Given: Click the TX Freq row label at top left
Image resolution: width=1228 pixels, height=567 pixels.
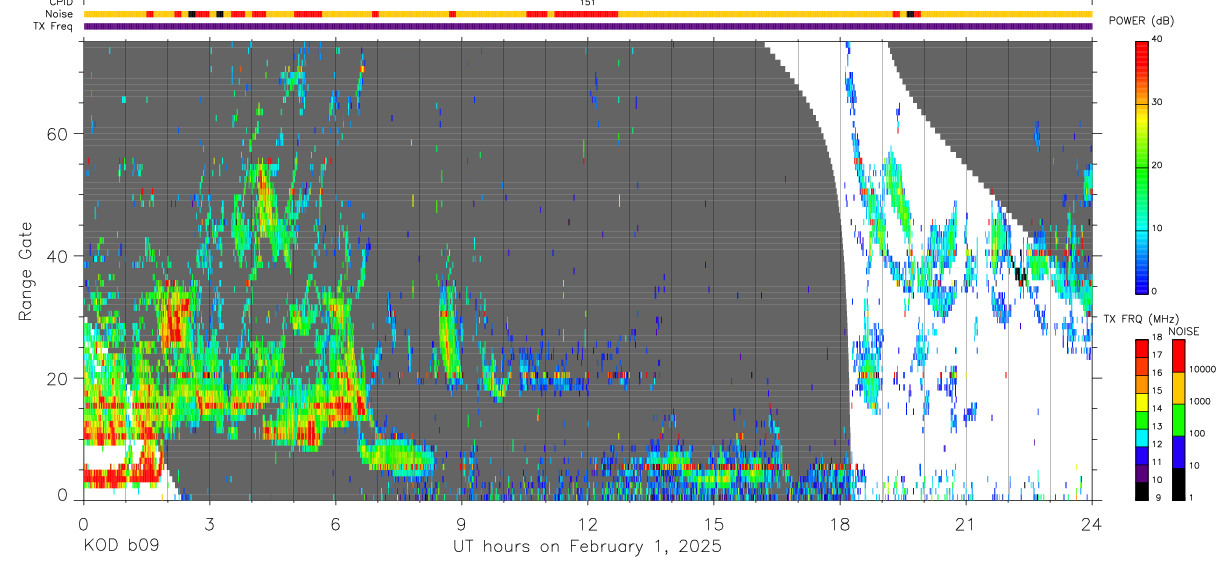Looking at the screenshot, I should [x=54, y=26].
